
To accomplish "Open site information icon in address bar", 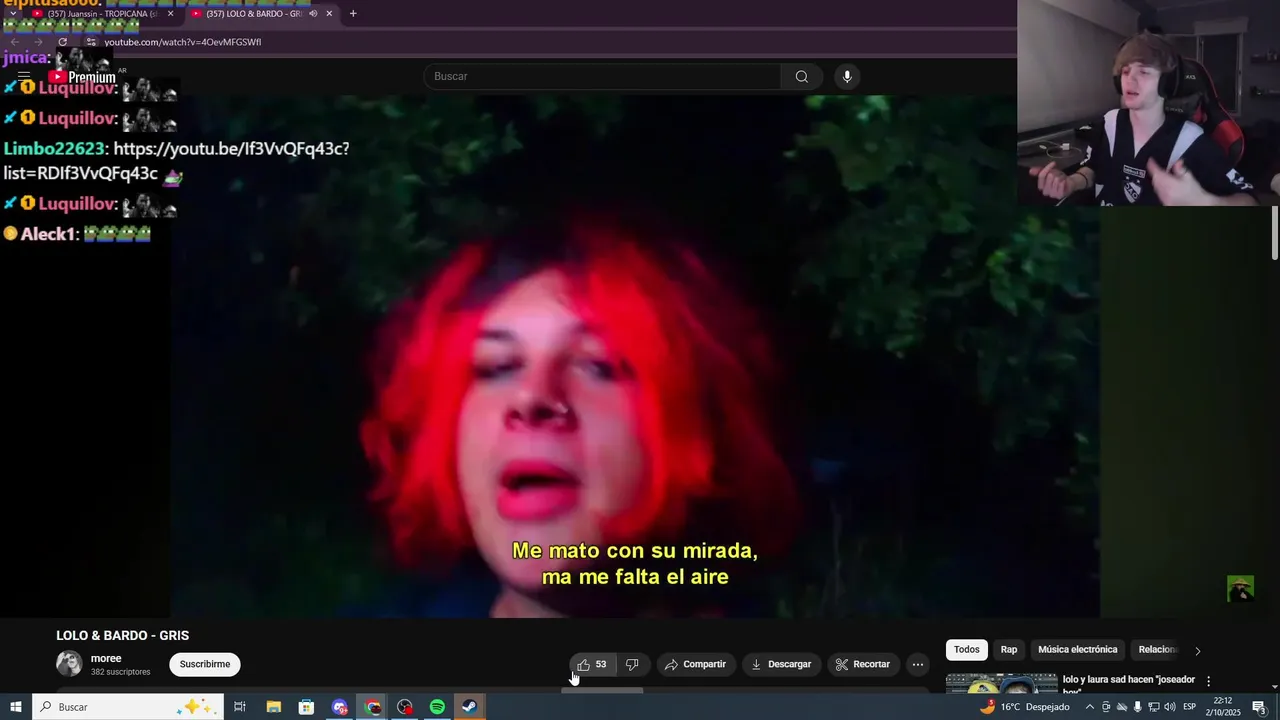I will [x=91, y=42].
